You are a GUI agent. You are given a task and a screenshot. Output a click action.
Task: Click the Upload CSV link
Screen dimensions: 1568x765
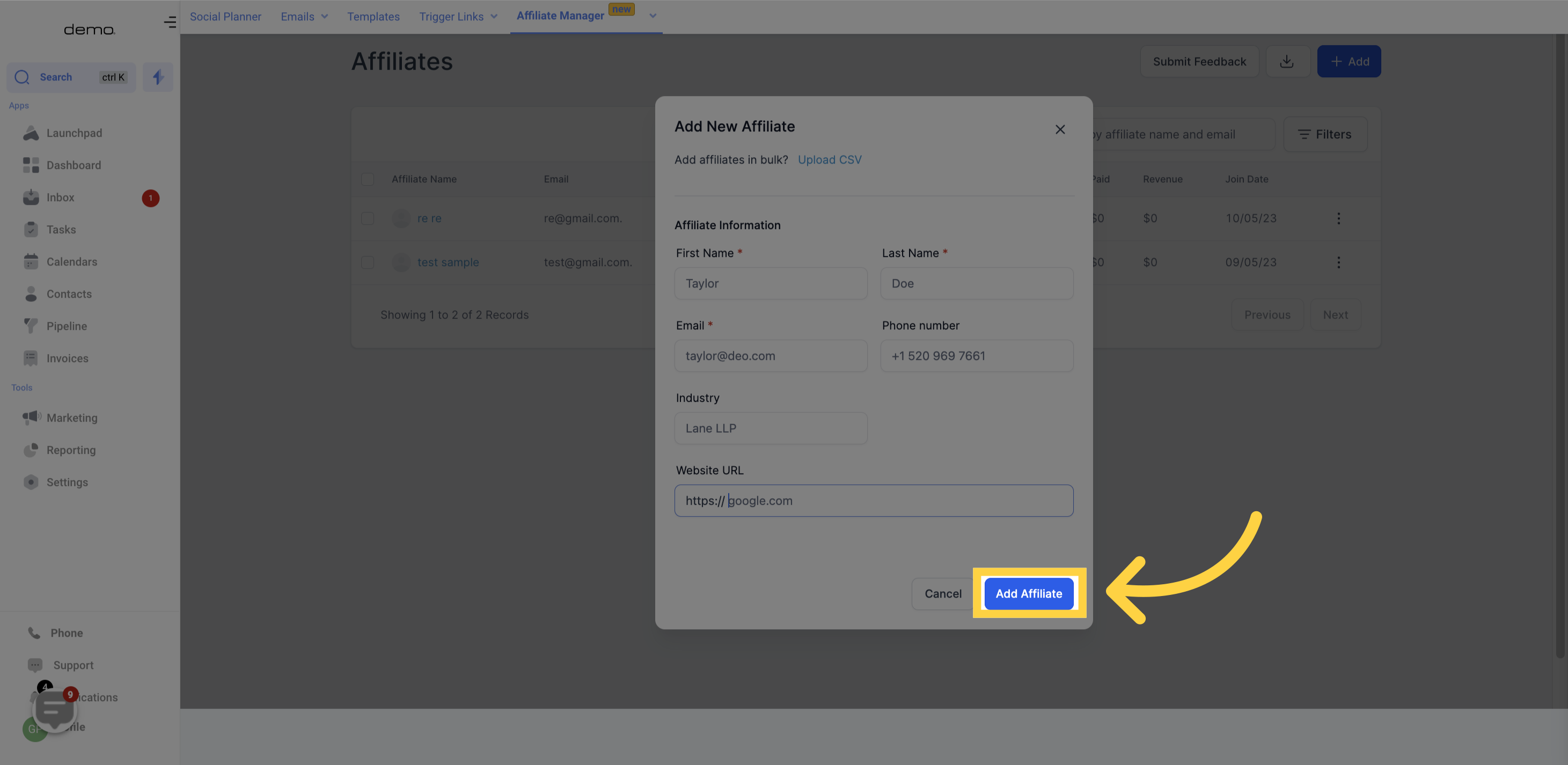tap(830, 159)
